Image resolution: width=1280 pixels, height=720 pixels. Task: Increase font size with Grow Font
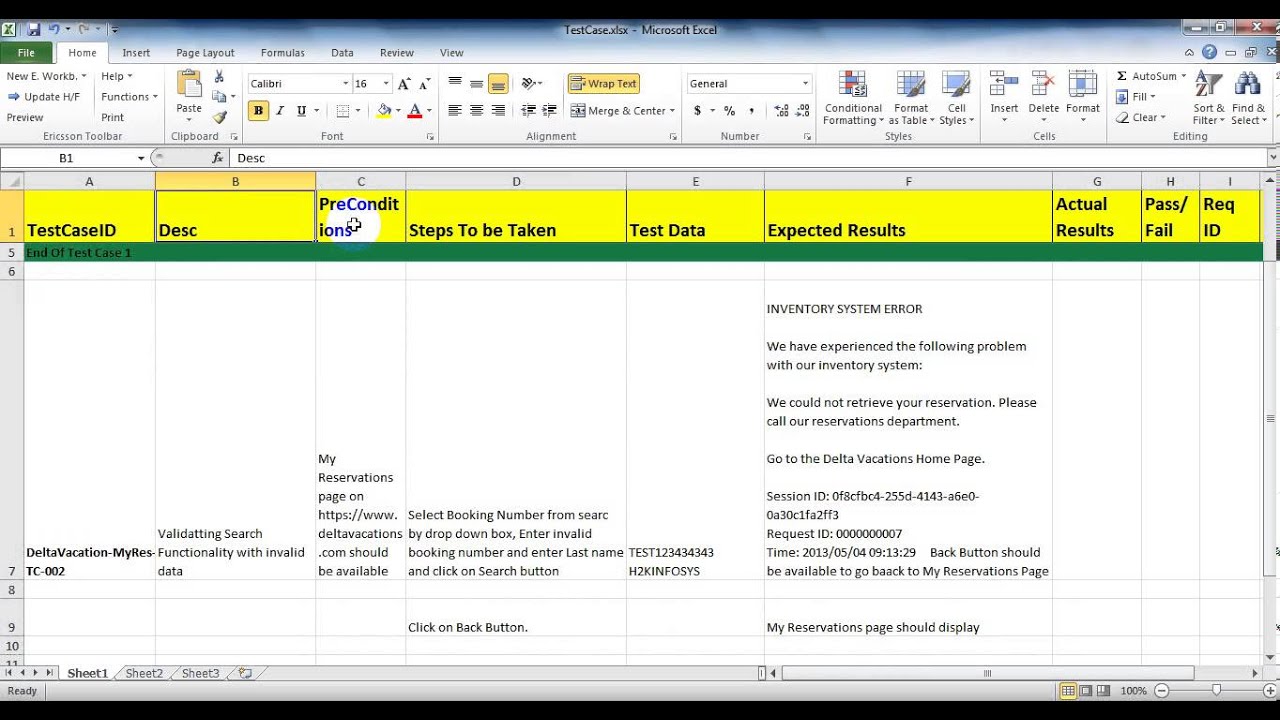point(403,84)
